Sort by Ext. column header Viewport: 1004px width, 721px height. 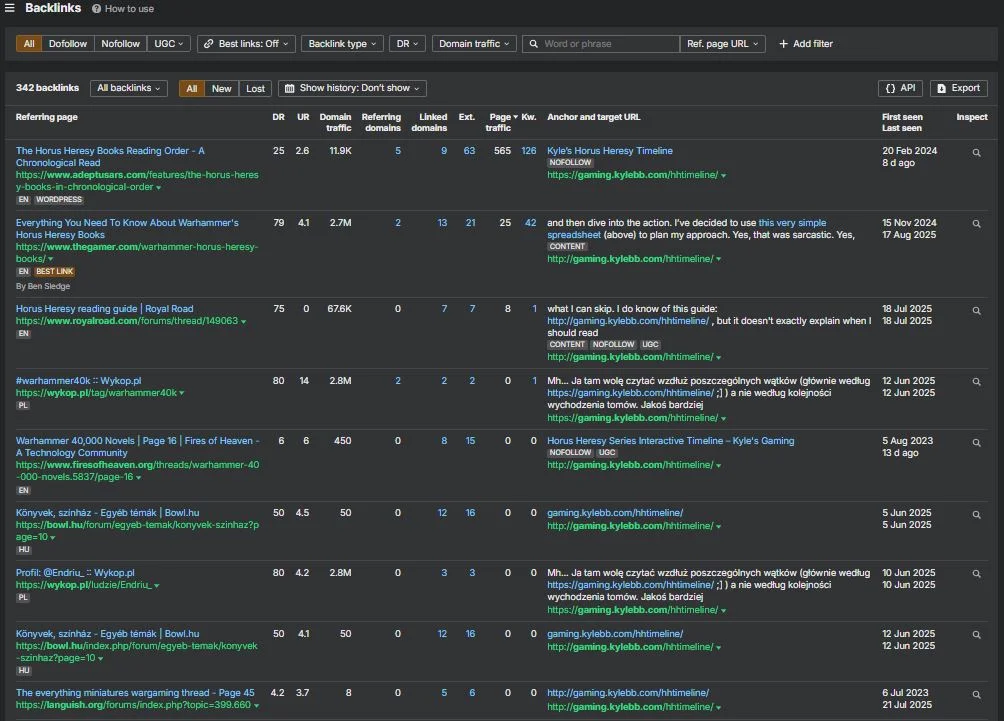[467, 117]
